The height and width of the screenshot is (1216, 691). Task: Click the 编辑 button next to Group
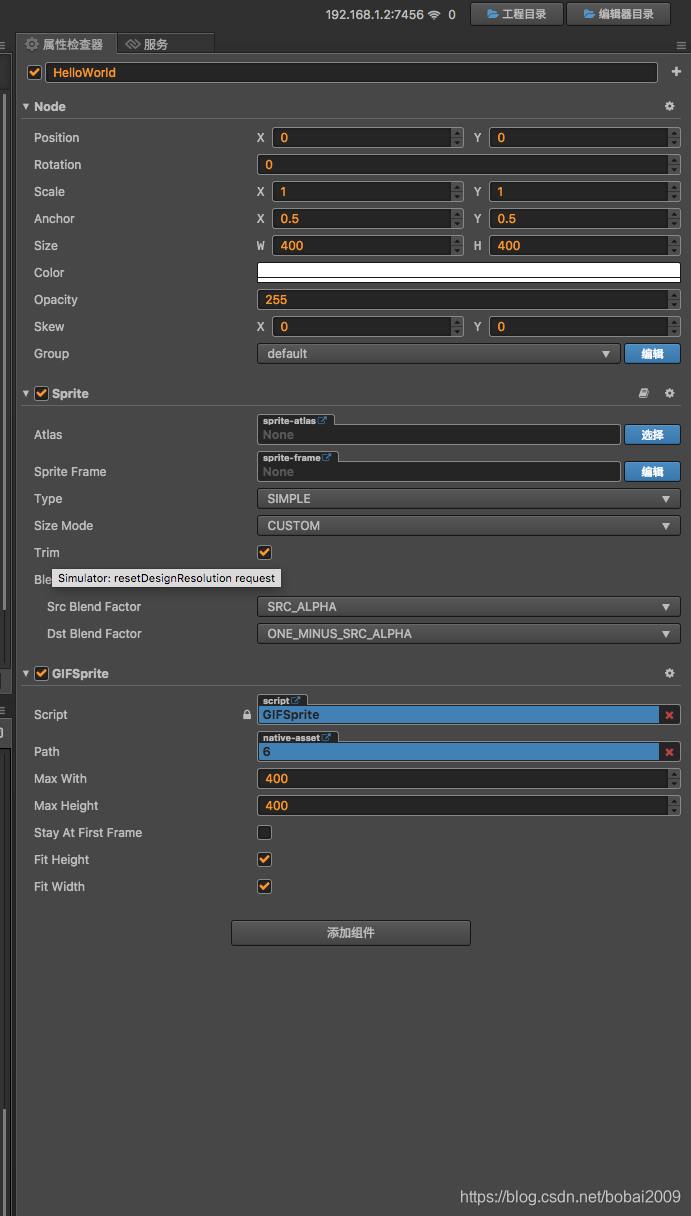point(652,354)
